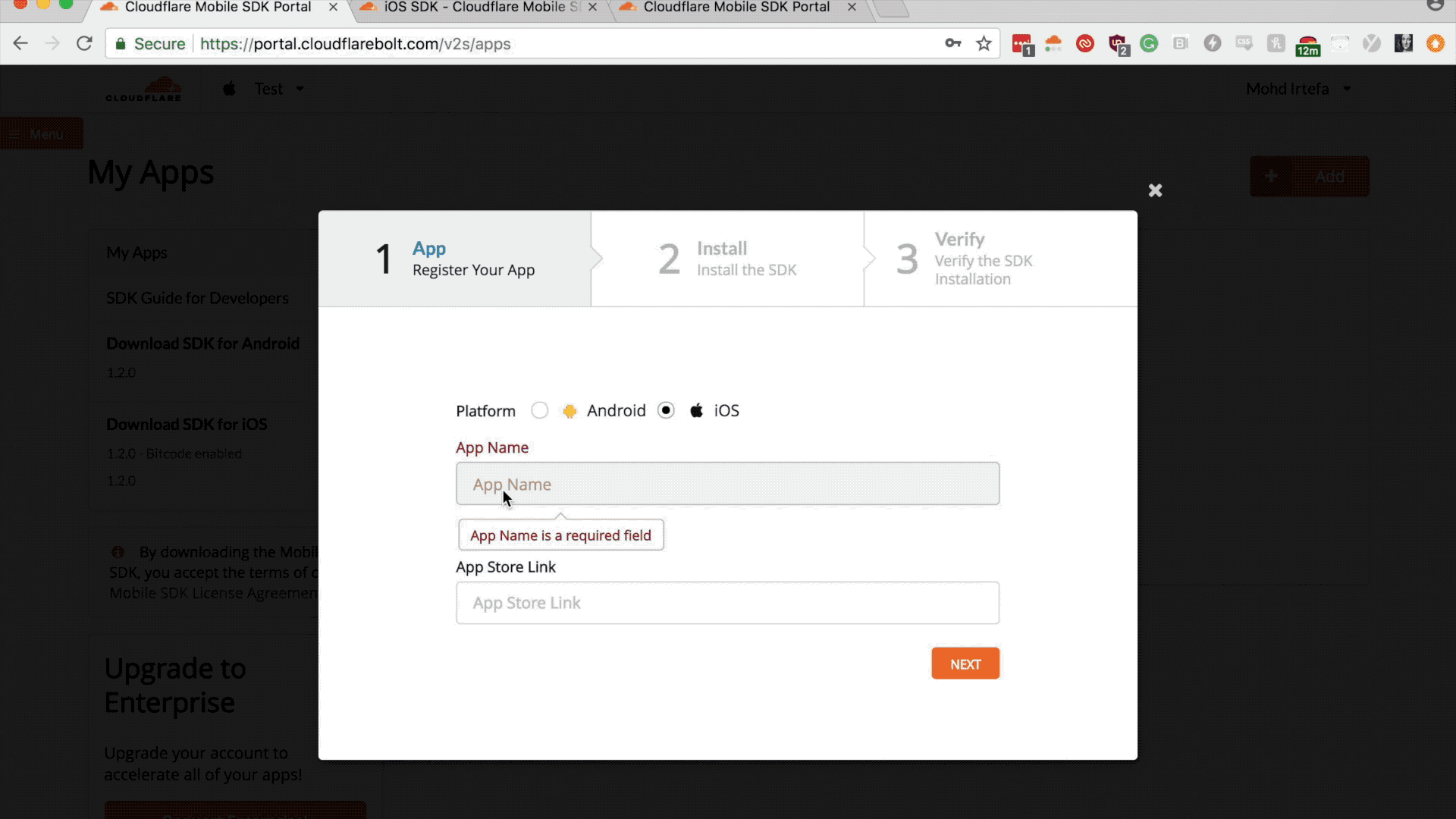
Task: Click the NEXT button to proceed
Action: [x=964, y=663]
